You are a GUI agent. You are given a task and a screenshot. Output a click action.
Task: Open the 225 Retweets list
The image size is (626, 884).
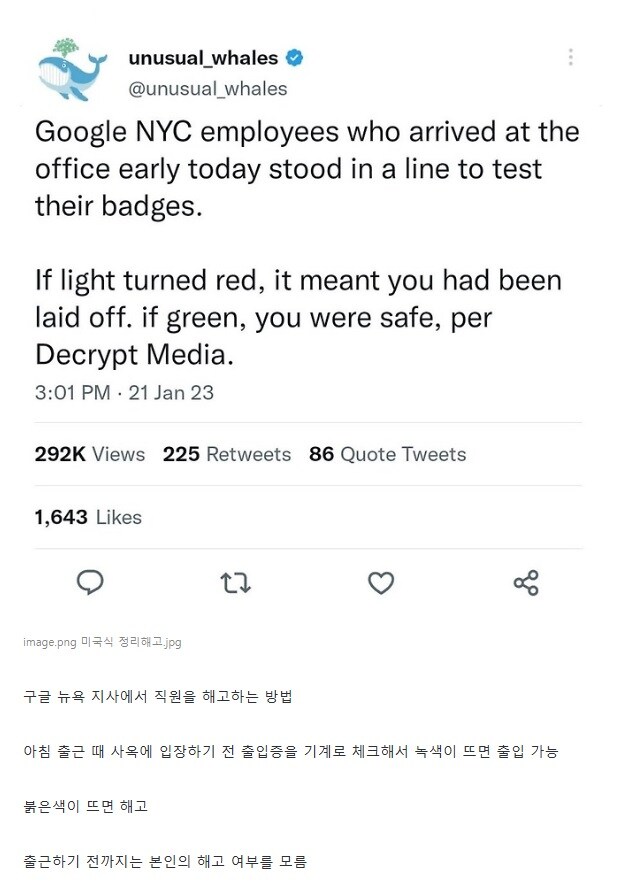[226, 454]
